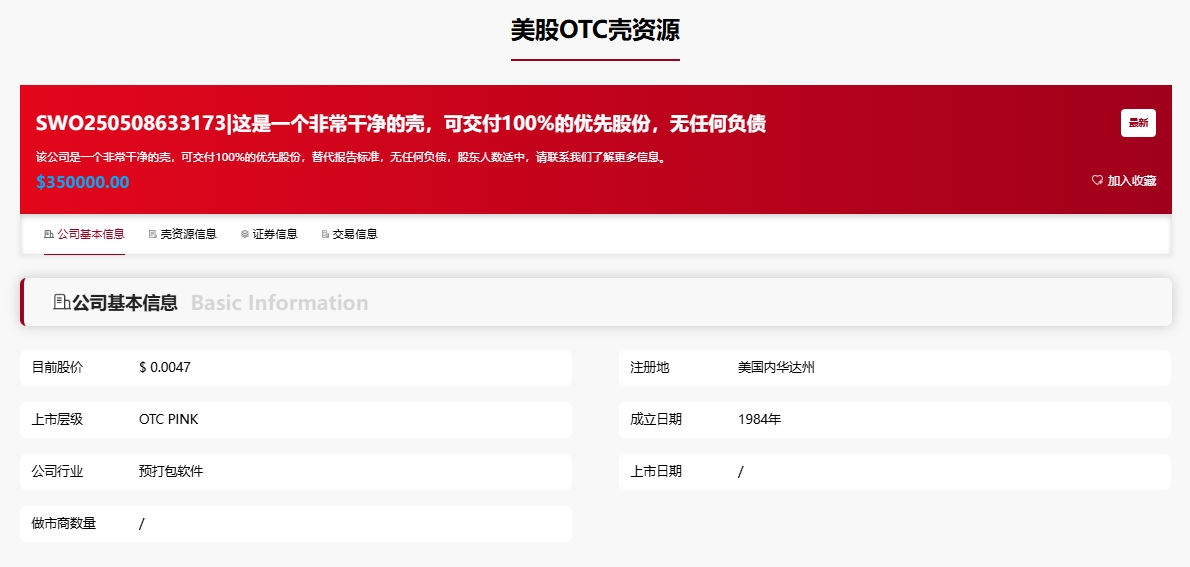Viewport: 1190px width, 567px height.
Task: Click the 上市日期 row
Action: (x=894, y=472)
